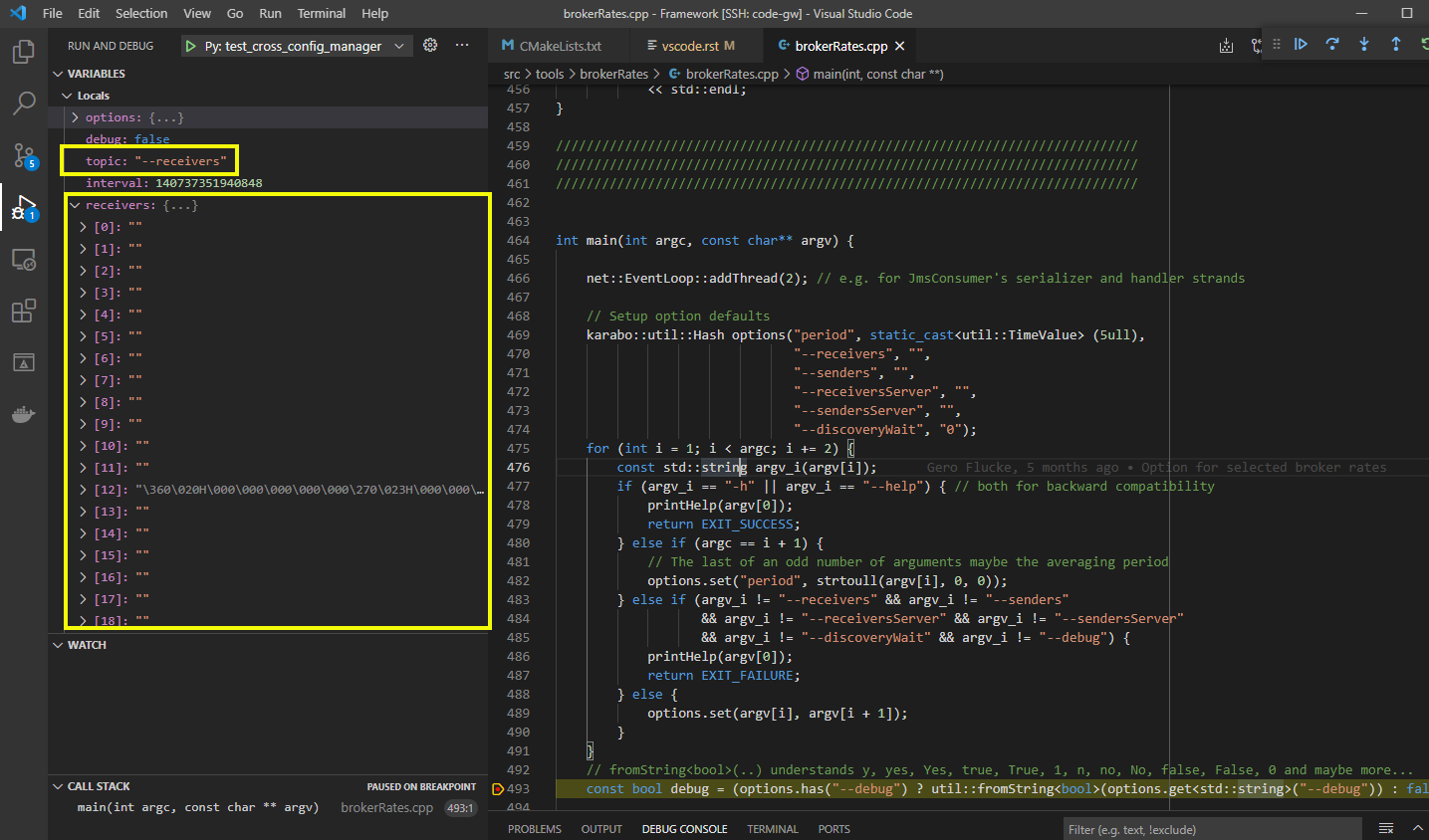Select the debug: false variable row
This screenshot has width=1429, height=840.
pos(268,139)
